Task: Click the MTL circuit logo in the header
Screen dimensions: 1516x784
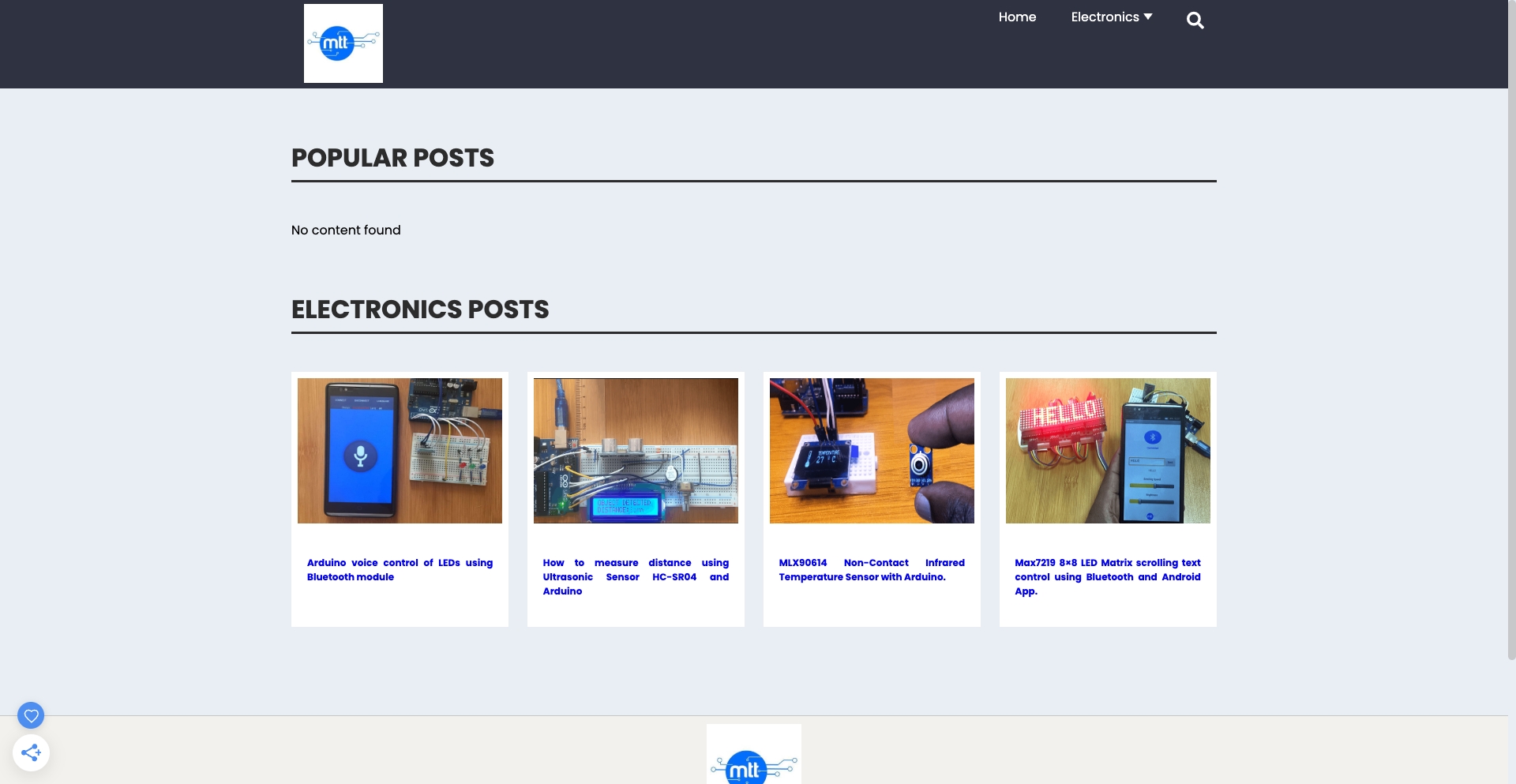Action: (x=343, y=43)
